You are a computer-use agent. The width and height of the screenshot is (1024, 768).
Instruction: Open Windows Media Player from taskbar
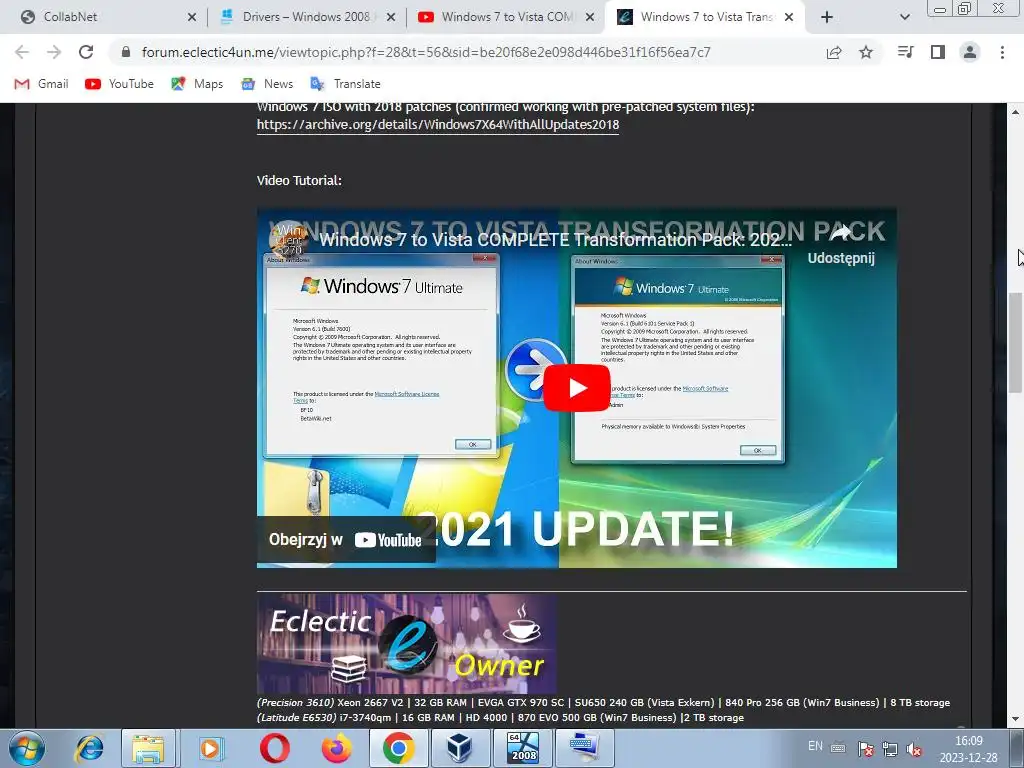tap(212, 748)
